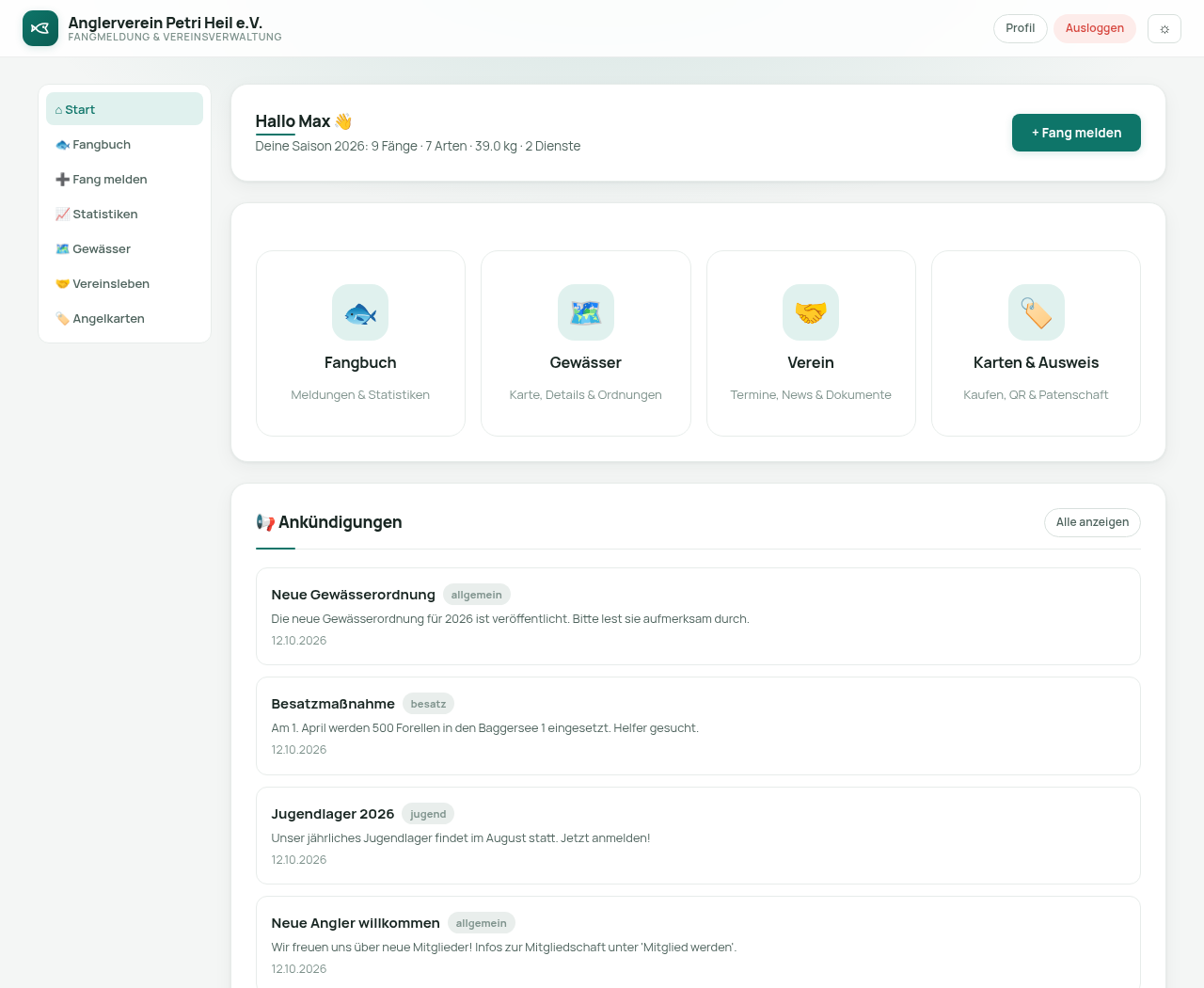The width and height of the screenshot is (1204, 988).
Task: Click the fish icon on Fangbuch card
Action: 360,312
